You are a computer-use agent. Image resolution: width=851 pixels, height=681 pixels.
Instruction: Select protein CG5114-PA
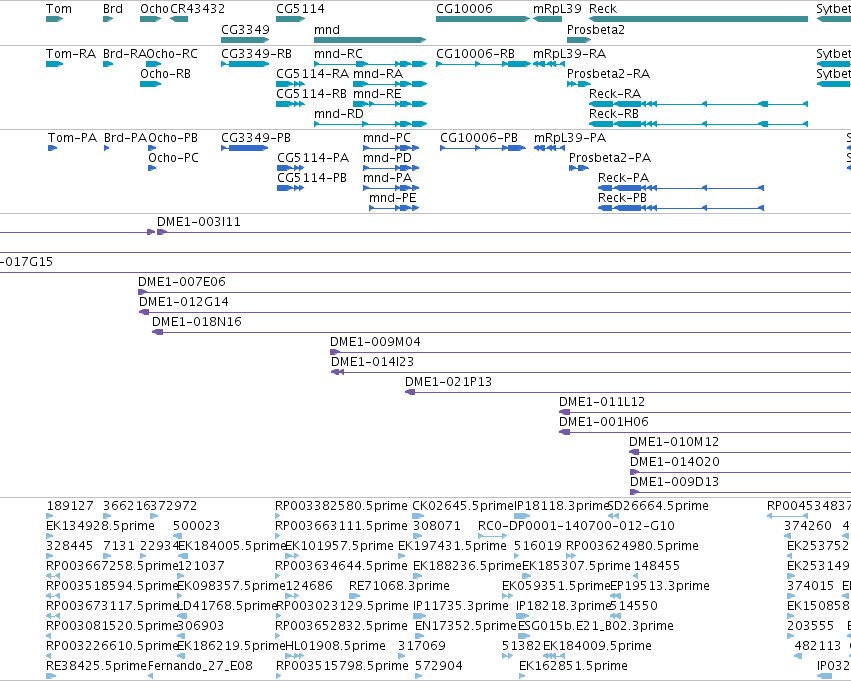click(290, 168)
